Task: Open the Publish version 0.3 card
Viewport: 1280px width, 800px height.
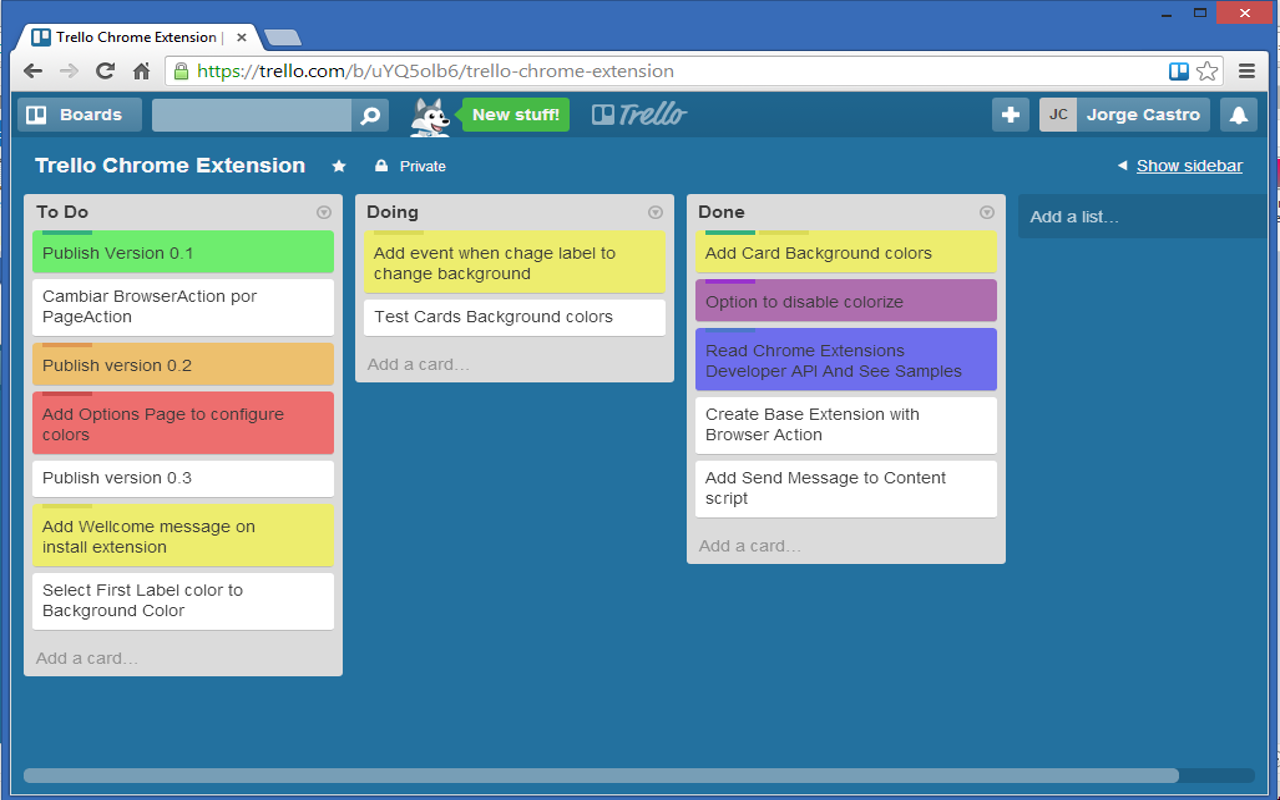Action: 183,478
